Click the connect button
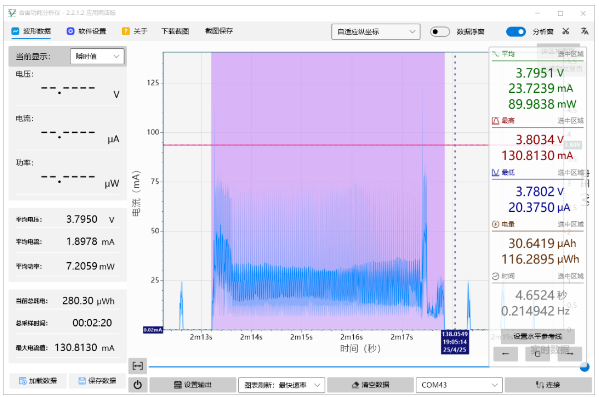The height and width of the screenshot is (397, 599). point(548,385)
